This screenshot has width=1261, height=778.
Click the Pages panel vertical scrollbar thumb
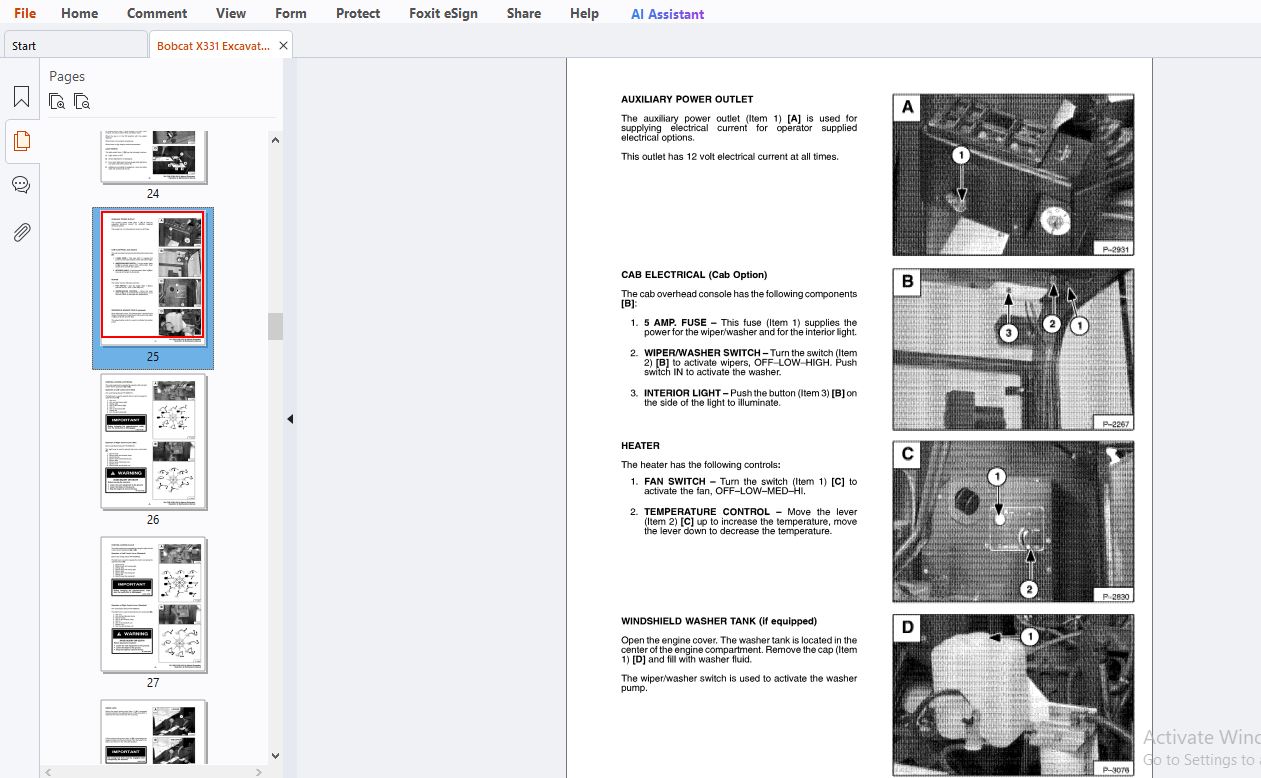tap(275, 326)
